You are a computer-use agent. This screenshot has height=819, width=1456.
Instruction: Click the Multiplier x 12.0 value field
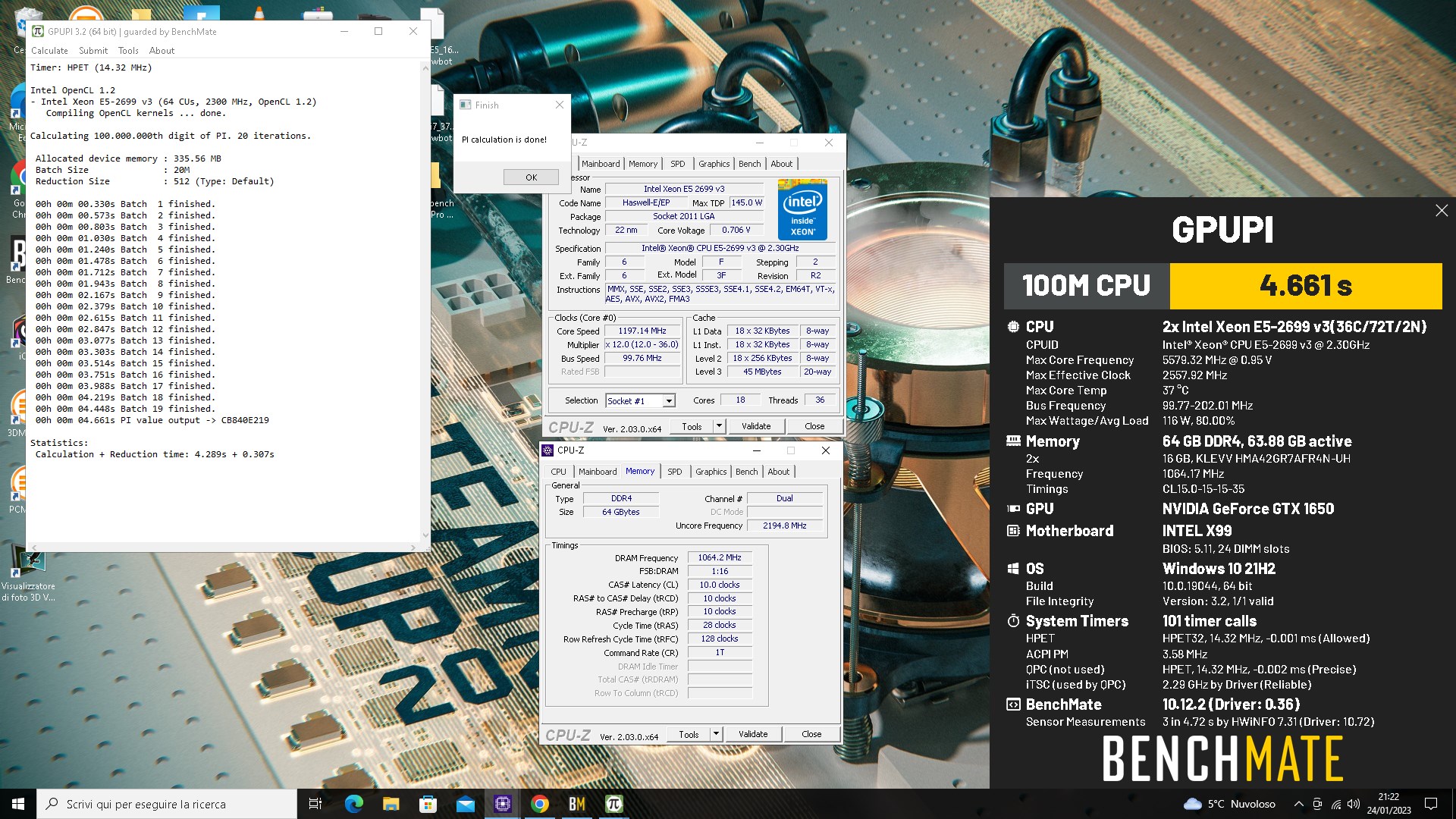tap(642, 345)
